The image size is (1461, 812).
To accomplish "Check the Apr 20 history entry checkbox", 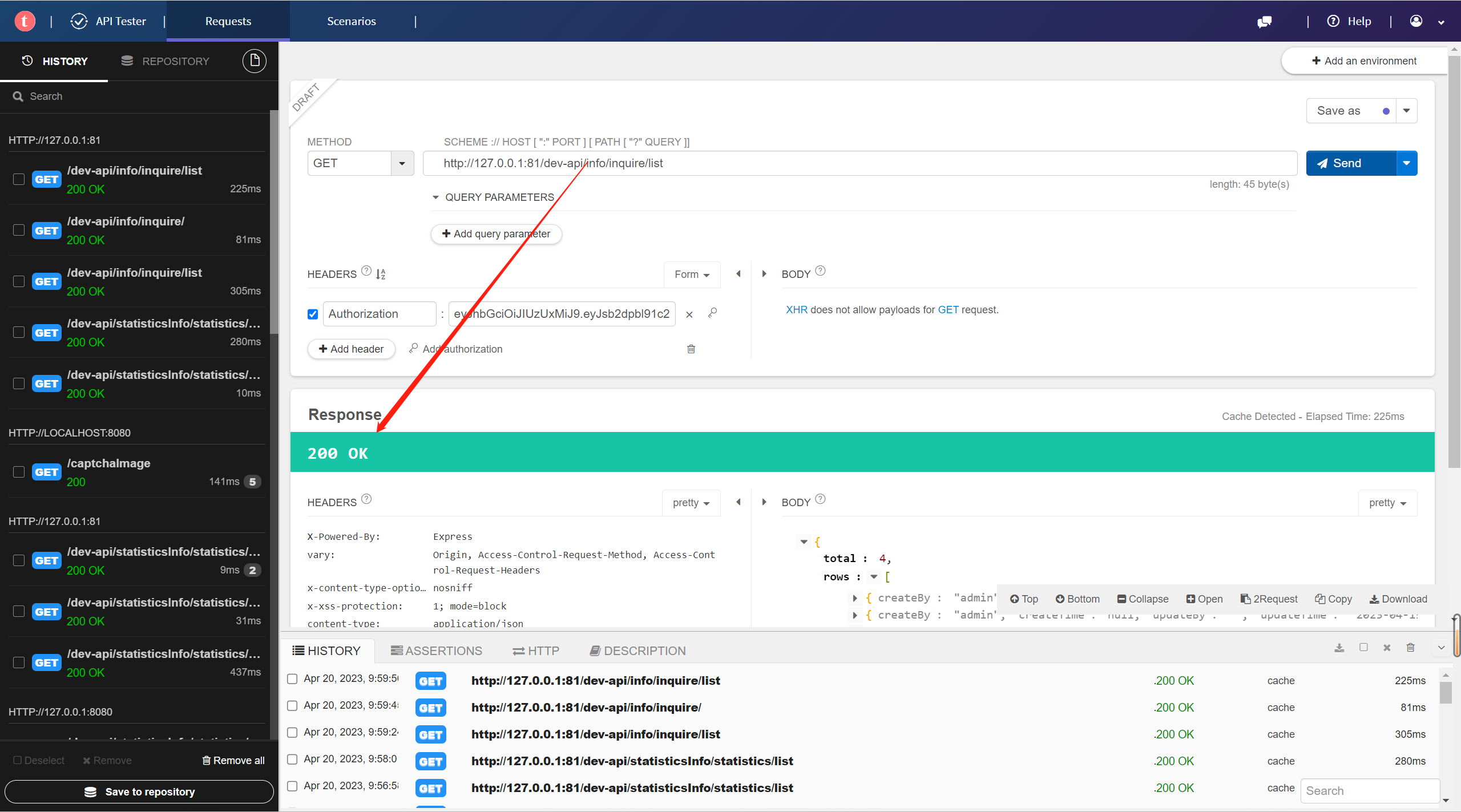I will 293,679.
